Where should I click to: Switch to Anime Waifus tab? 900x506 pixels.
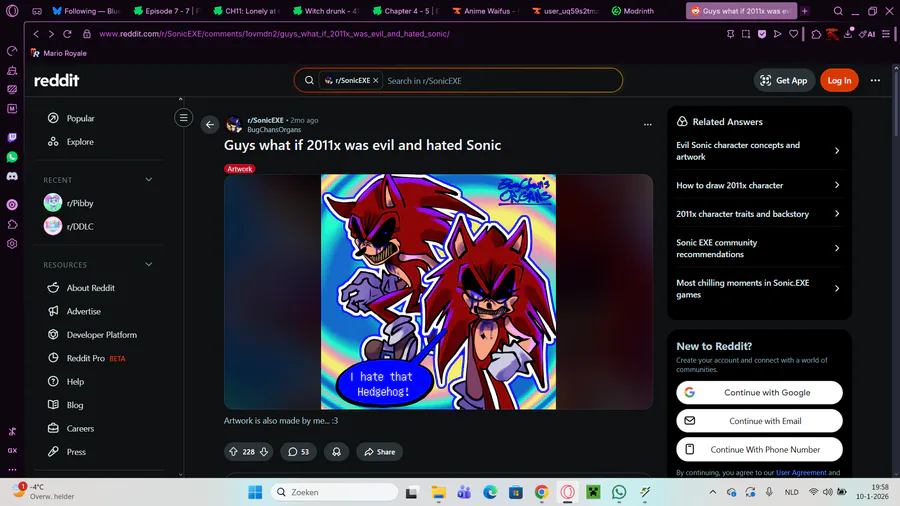[x=485, y=11]
